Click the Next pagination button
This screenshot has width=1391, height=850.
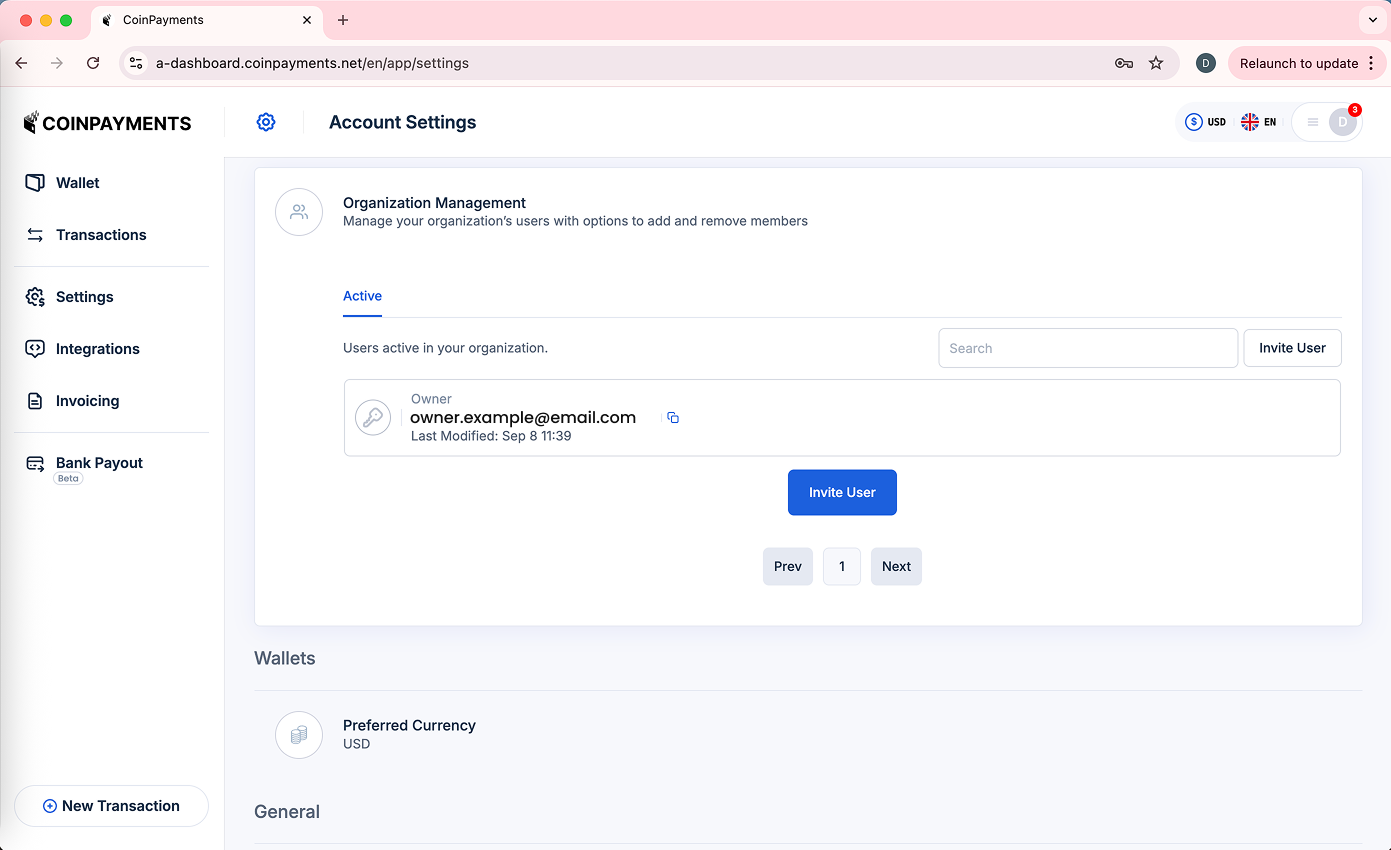click(x=896, y=566)
